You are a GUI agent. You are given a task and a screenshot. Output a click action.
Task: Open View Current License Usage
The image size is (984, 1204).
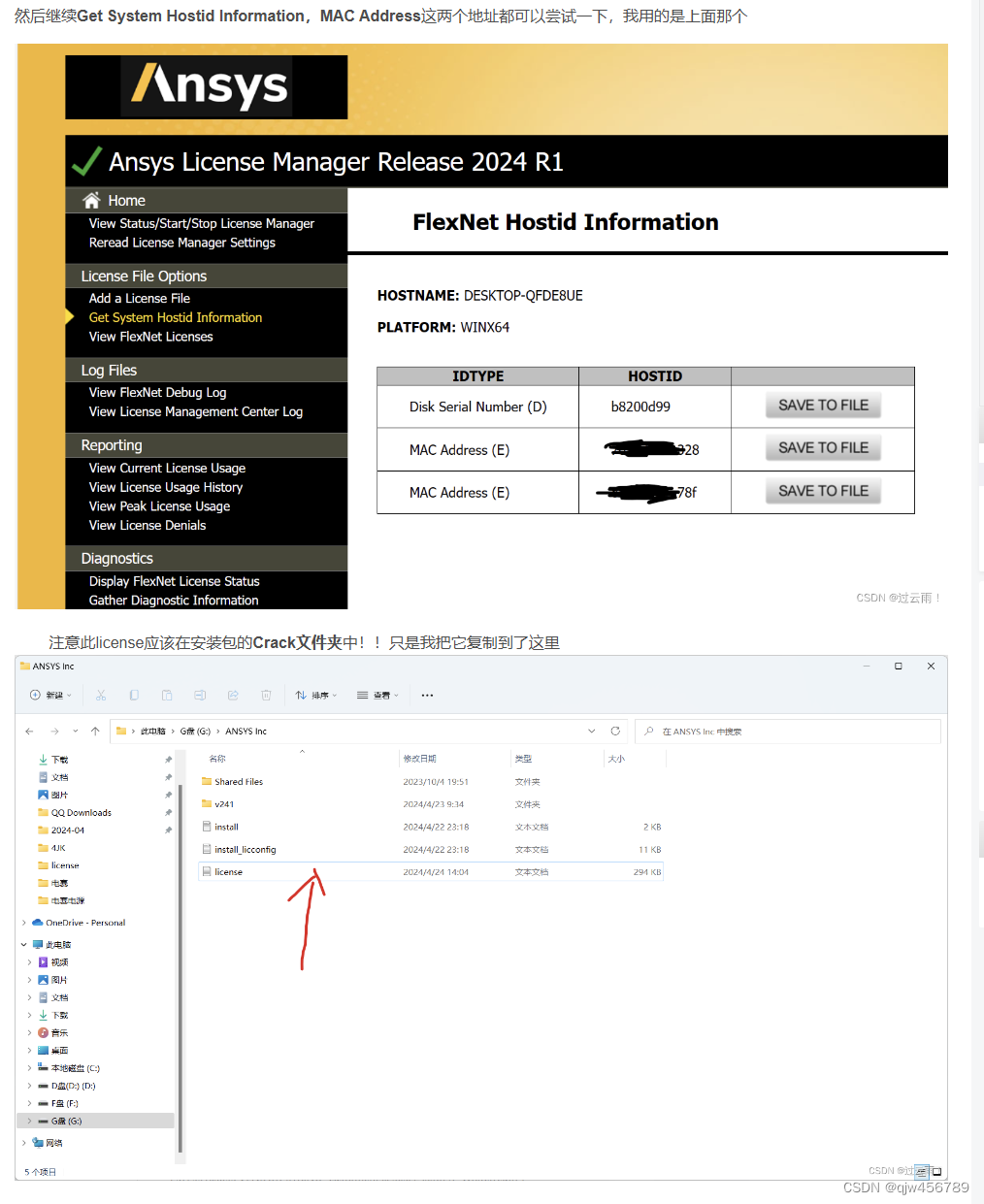click(x=168, y=468)
